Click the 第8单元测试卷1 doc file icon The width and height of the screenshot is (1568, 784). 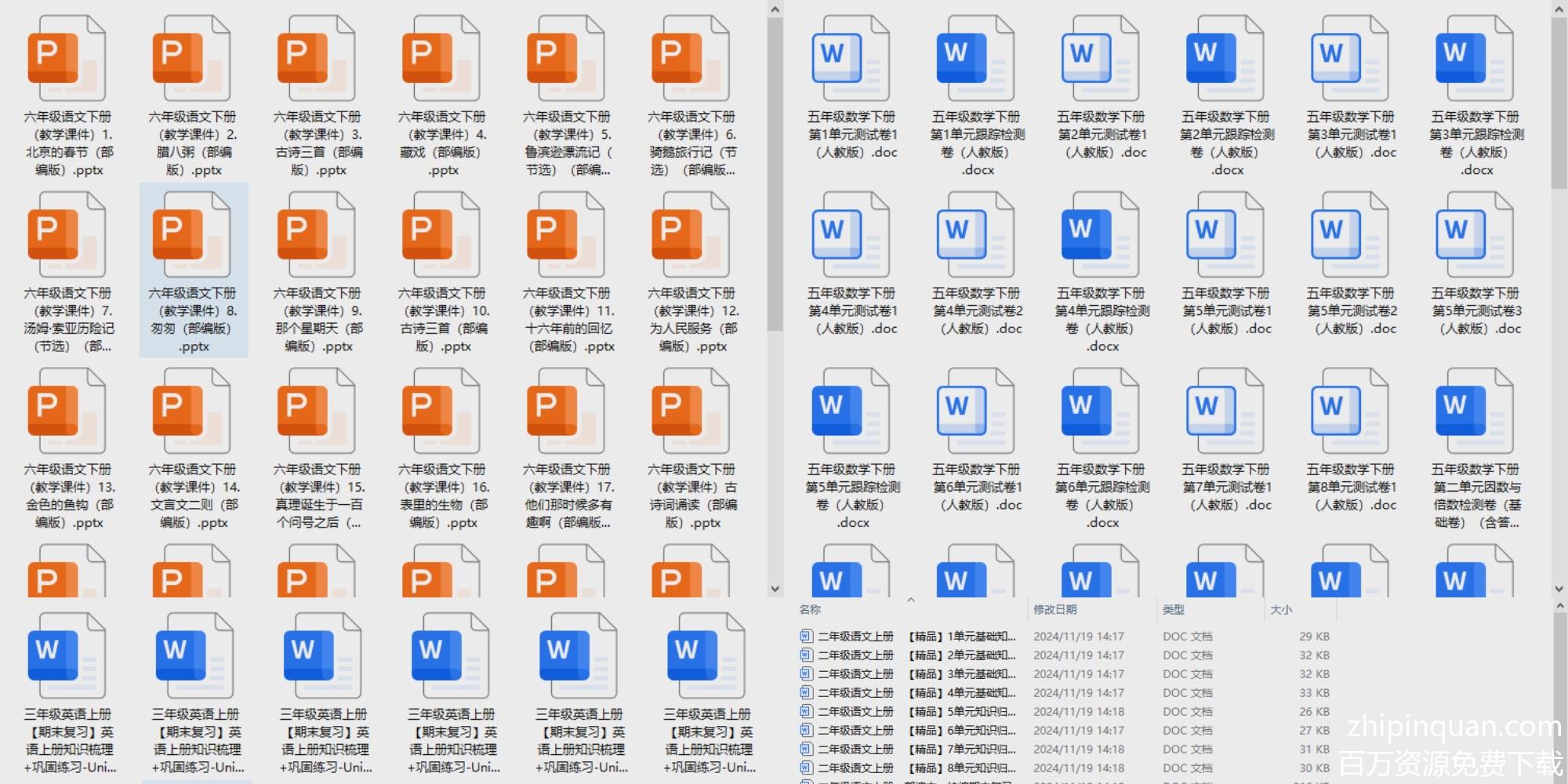1350,412
